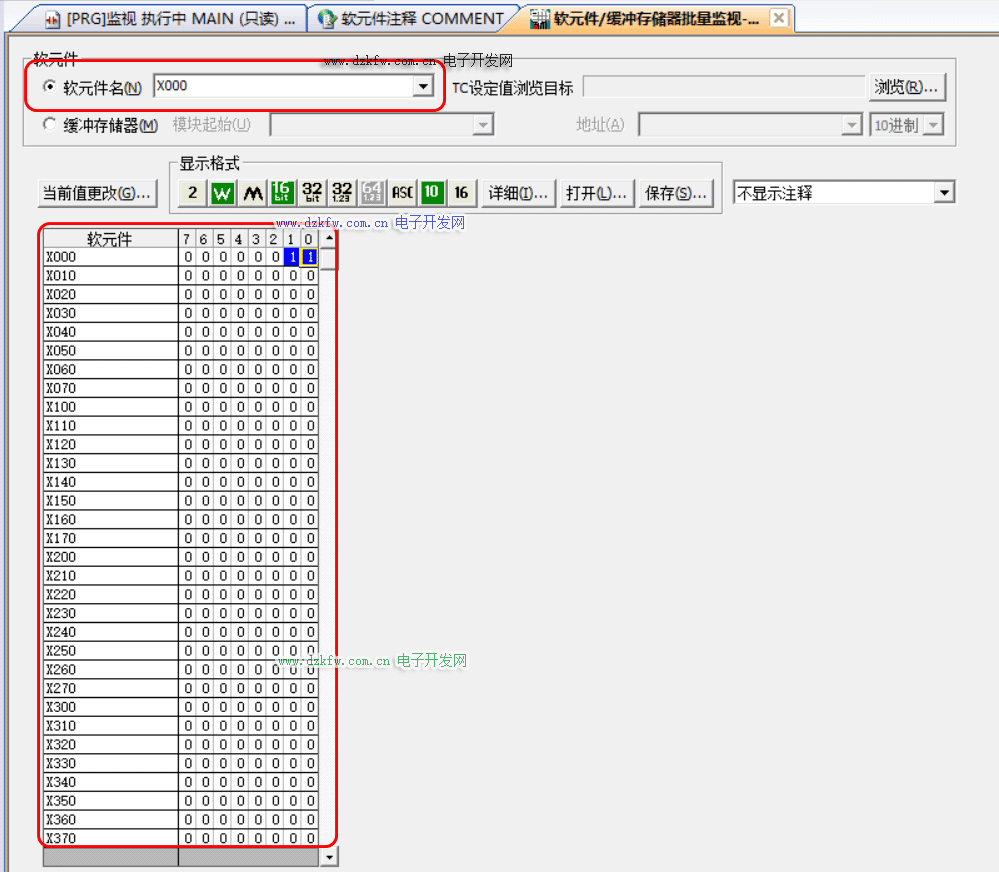
Task: Click the green W word display icon
Action: click(x=223, y=193)
